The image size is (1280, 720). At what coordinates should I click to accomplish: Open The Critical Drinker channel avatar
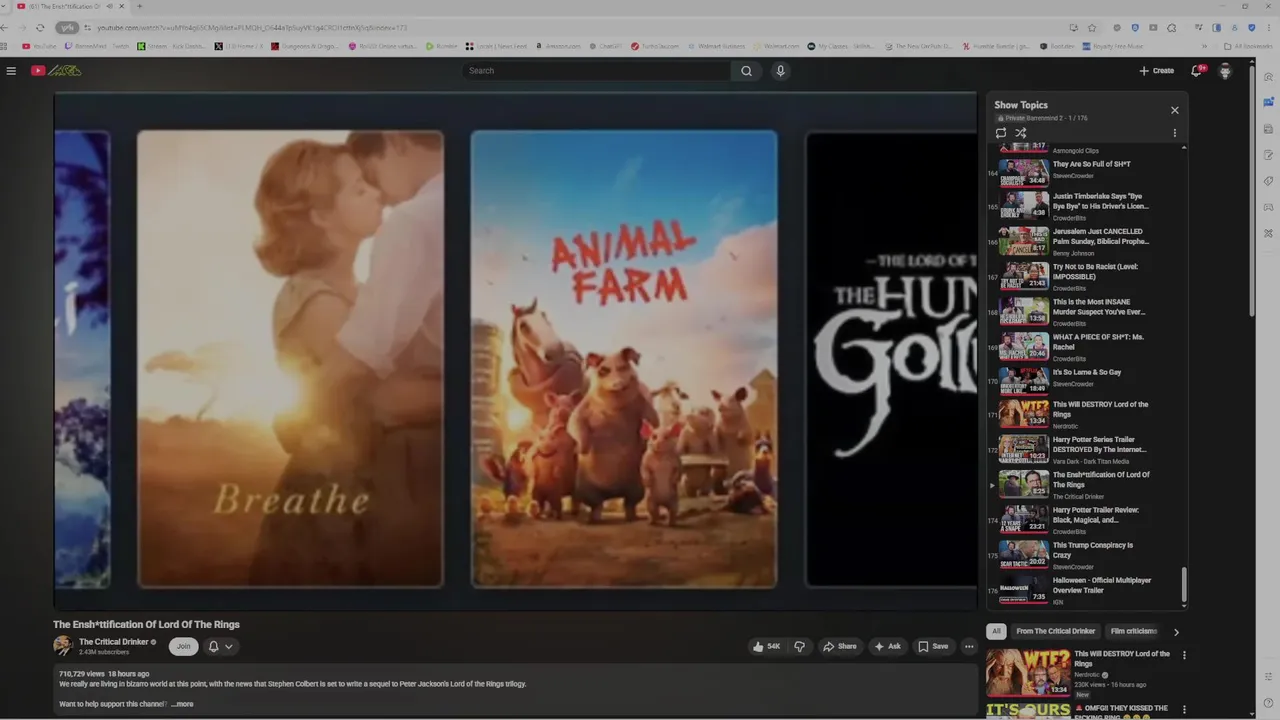coord(63,646)
